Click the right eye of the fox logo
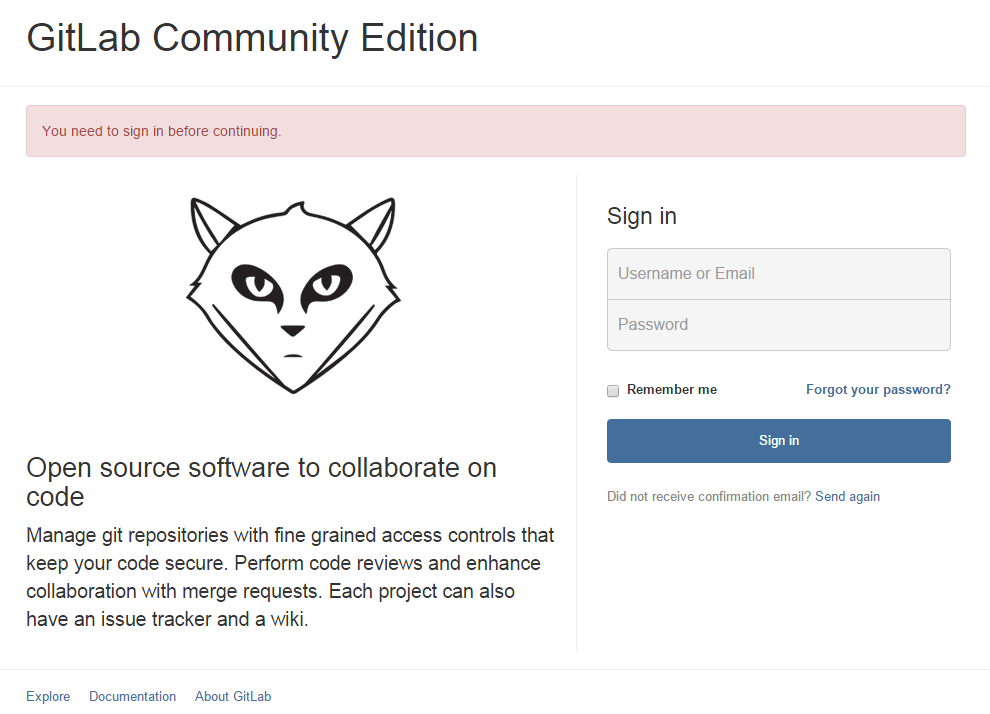This screenshot has width=990, height=714. pos(328,285)
